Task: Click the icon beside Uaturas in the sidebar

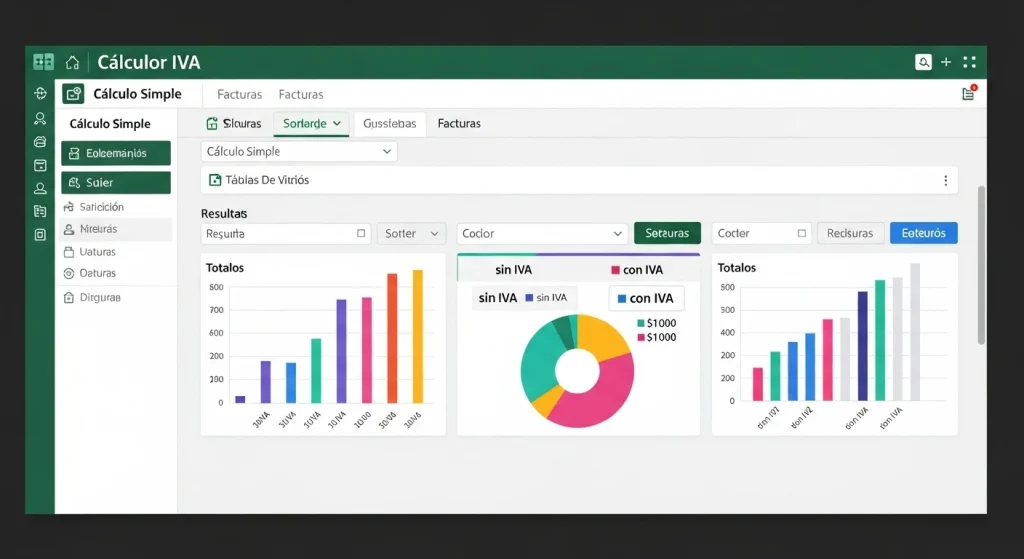Action: coord(69,252)
